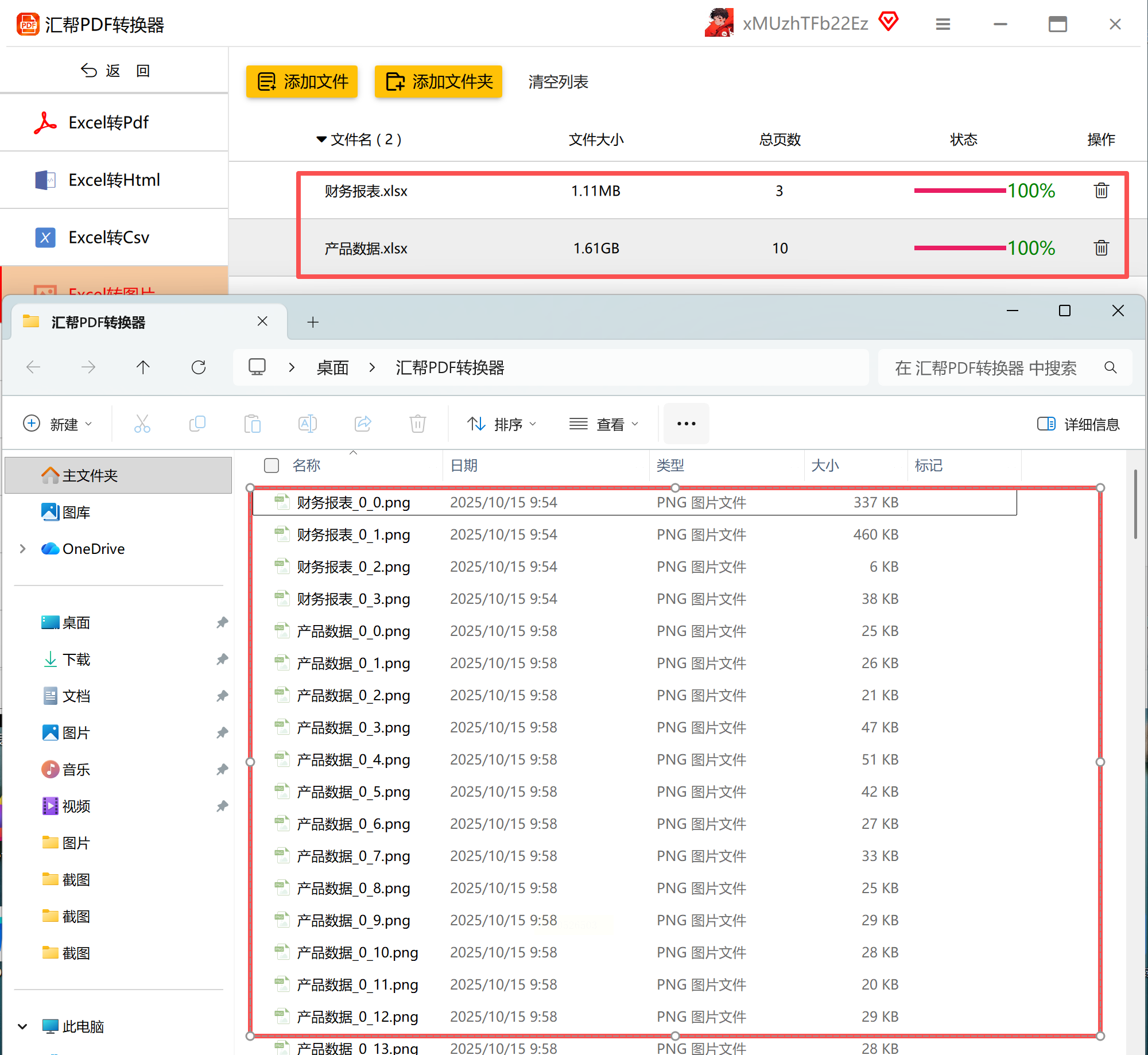
Task: Select Excel转Html in the sidebar
Action: (114, 180)
